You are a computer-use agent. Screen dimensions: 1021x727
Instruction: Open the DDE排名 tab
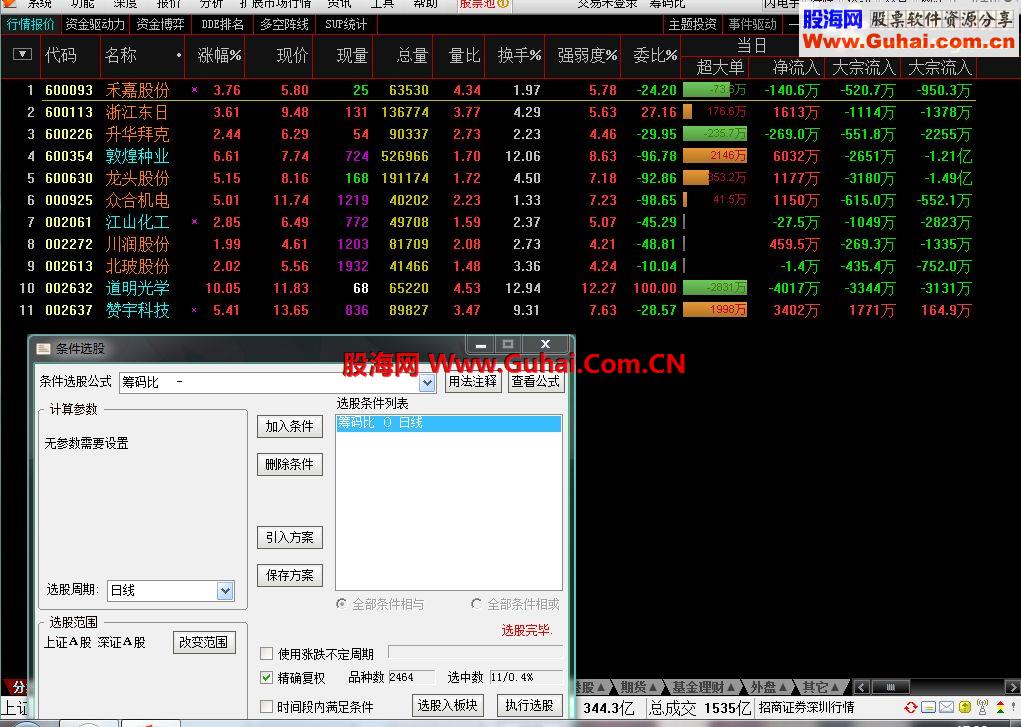click(x=222, y=24)
